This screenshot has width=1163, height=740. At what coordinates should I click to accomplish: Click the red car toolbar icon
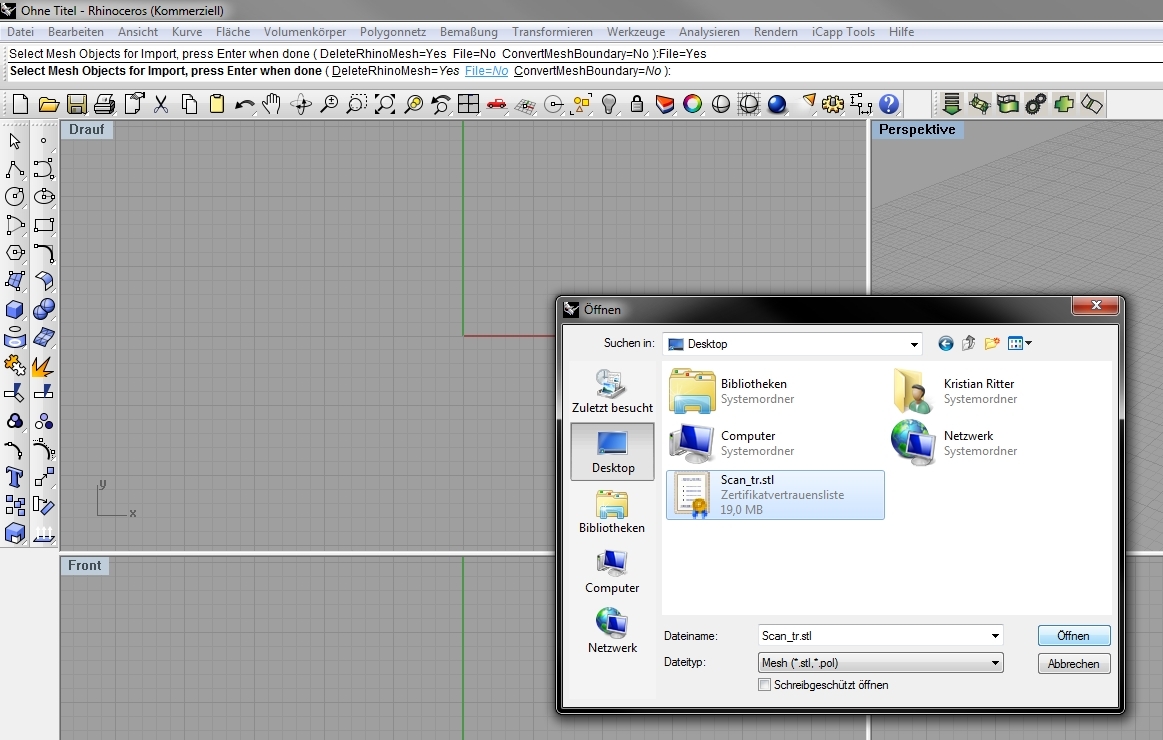click(496, 105)
